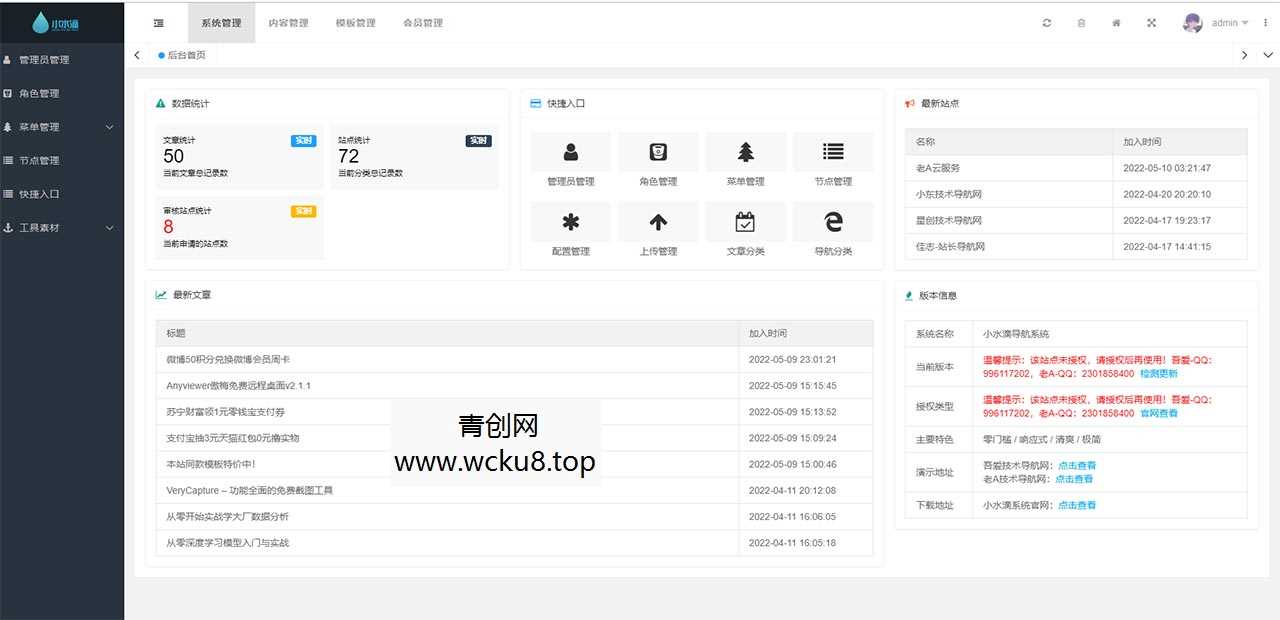Click the fullscreen icon in the top toolbar
This screenshot has width=1280, height=620.
[1151, 21]
